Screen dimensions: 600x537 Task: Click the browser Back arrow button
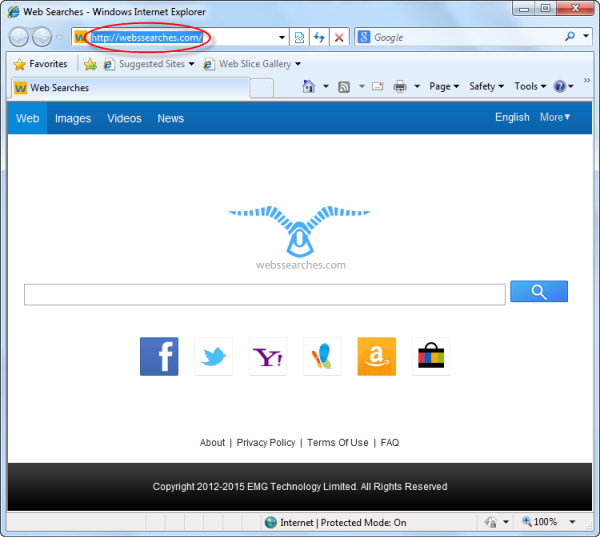18,37
